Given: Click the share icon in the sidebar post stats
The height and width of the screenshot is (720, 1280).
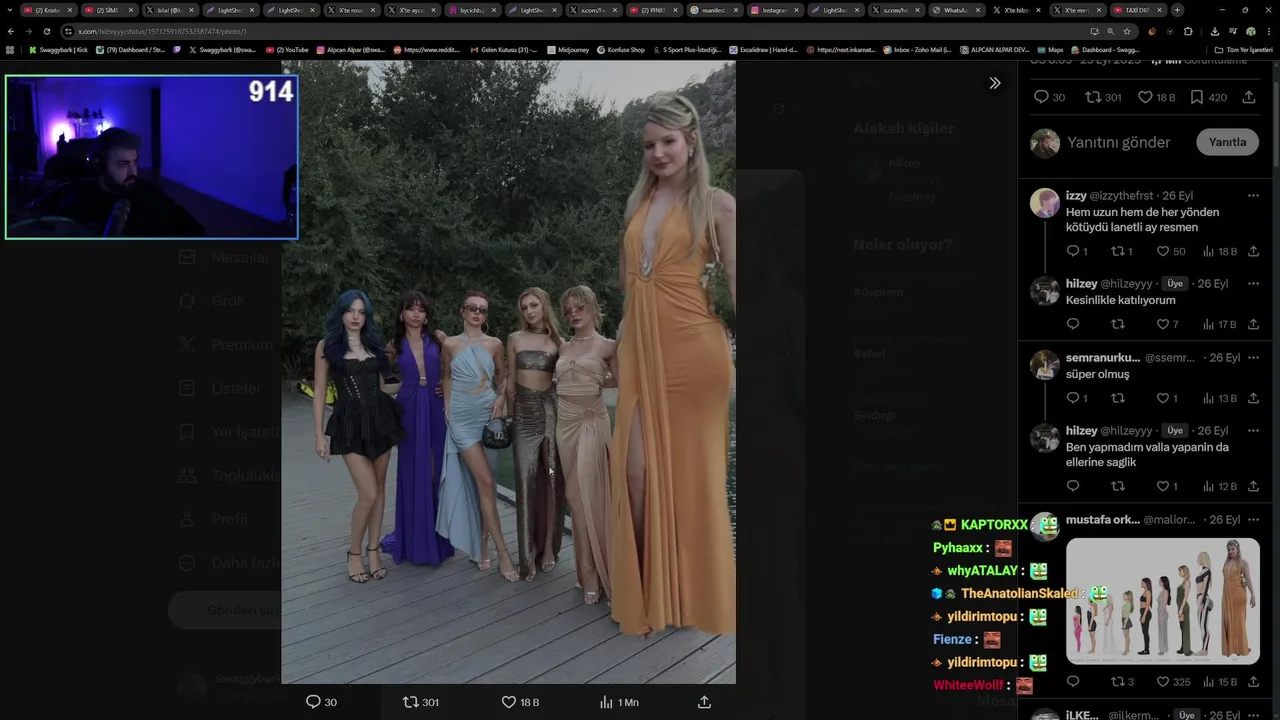Looking at the screenshot, I should [x=1249, y=97].
